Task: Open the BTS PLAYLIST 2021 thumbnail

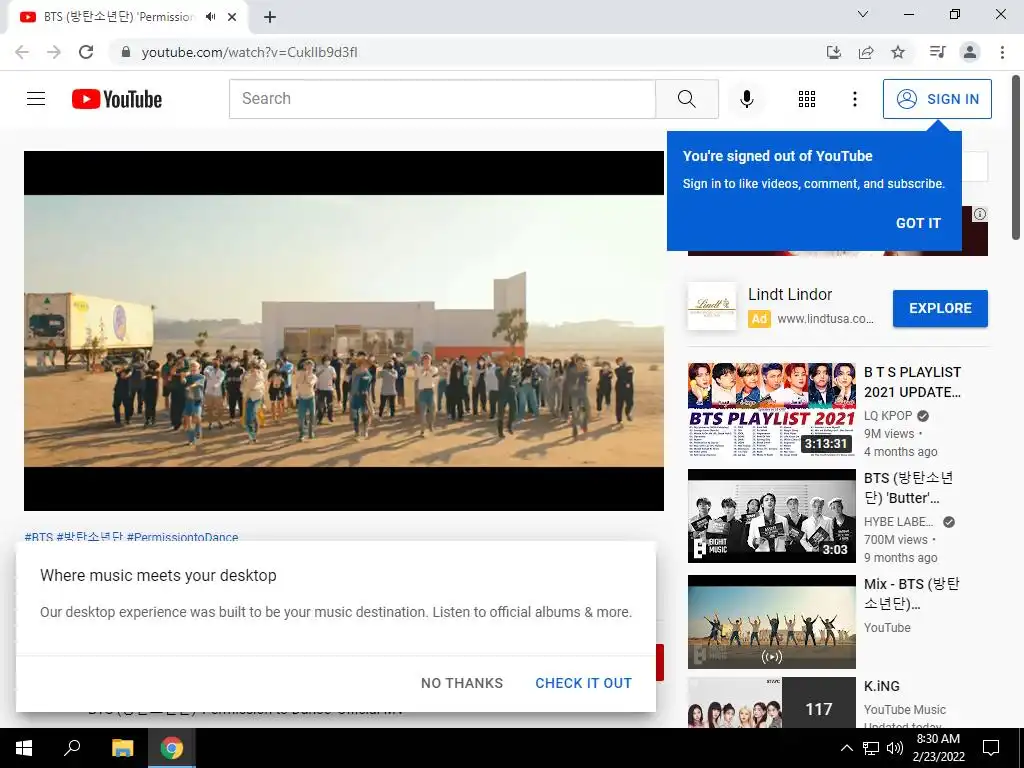Action: point(771,409)
